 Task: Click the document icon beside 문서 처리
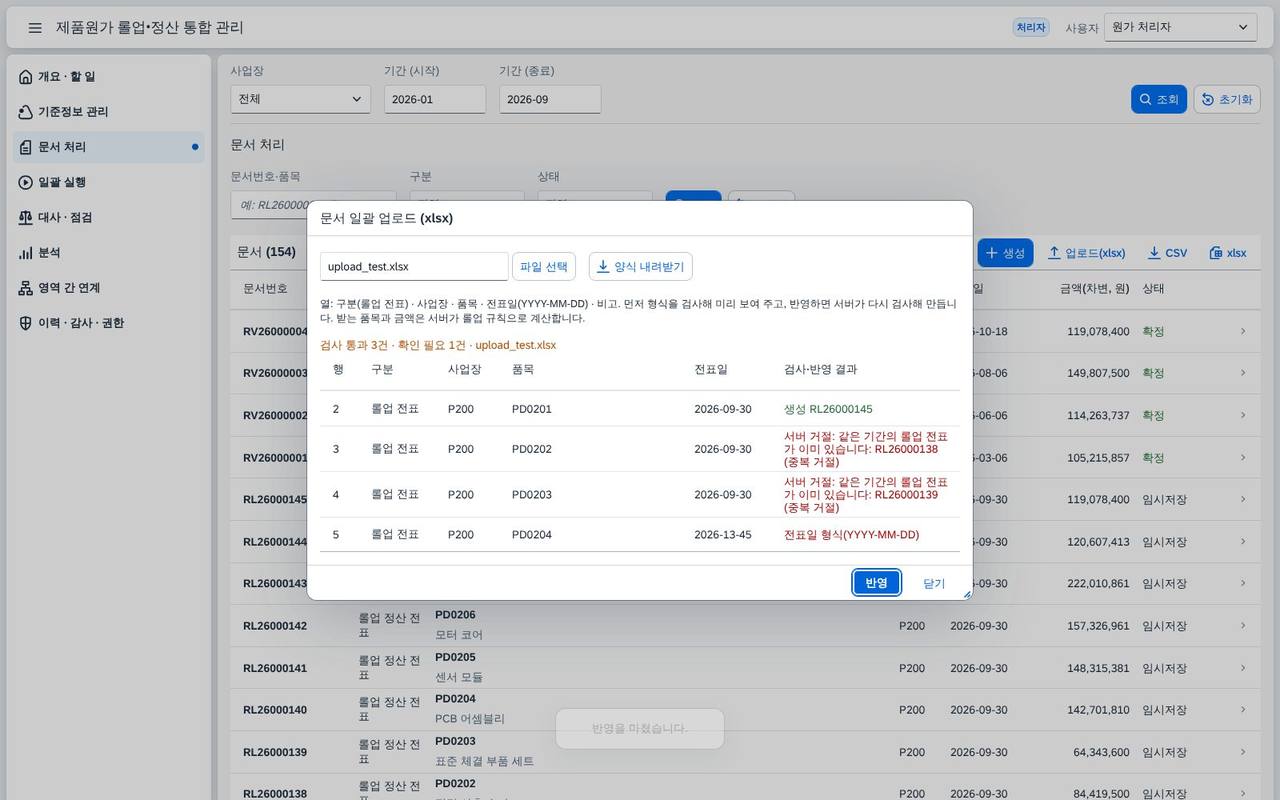[x=26, y=147]
